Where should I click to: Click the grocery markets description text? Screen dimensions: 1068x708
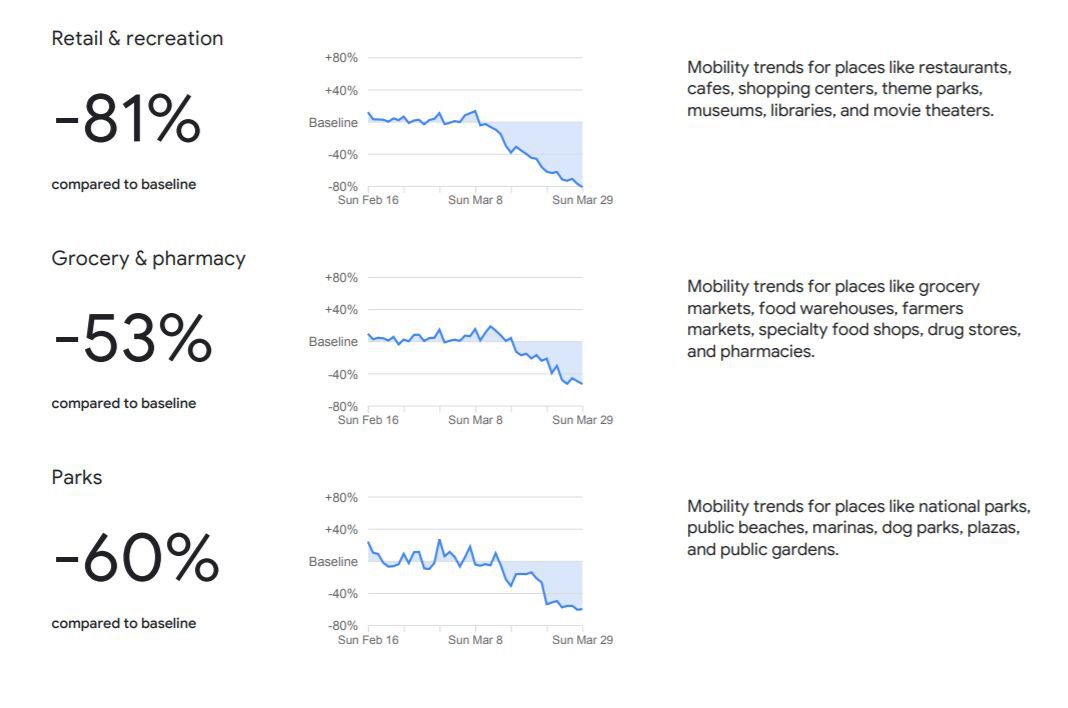coord(853,319)
